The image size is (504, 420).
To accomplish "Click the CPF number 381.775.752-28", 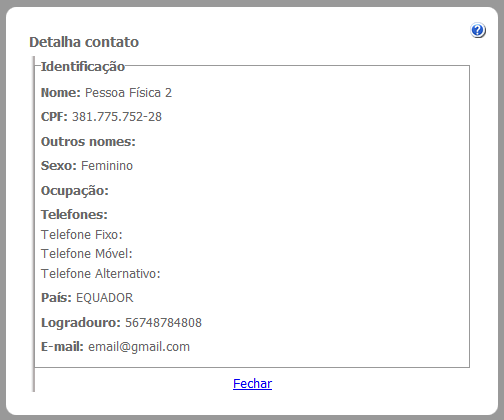I will coord(117,117).
